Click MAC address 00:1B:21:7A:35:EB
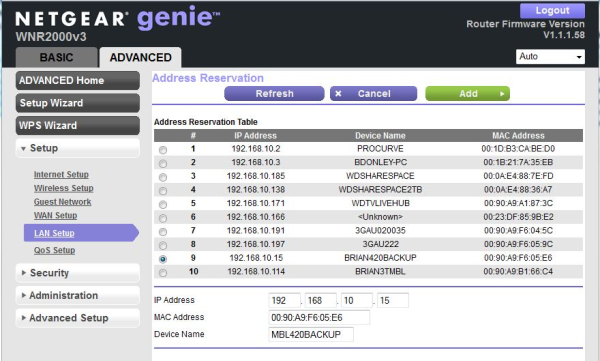 tap(518, 162)
